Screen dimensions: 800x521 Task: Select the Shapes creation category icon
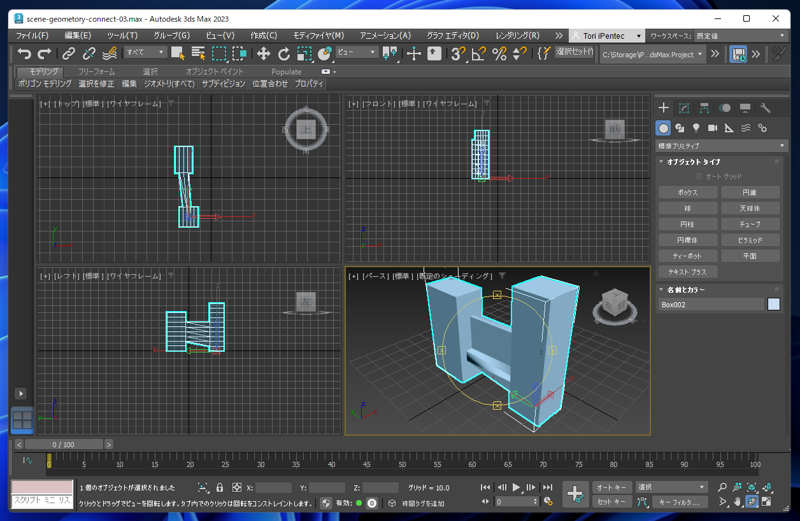pyautogui.click(x=680, y=128)
